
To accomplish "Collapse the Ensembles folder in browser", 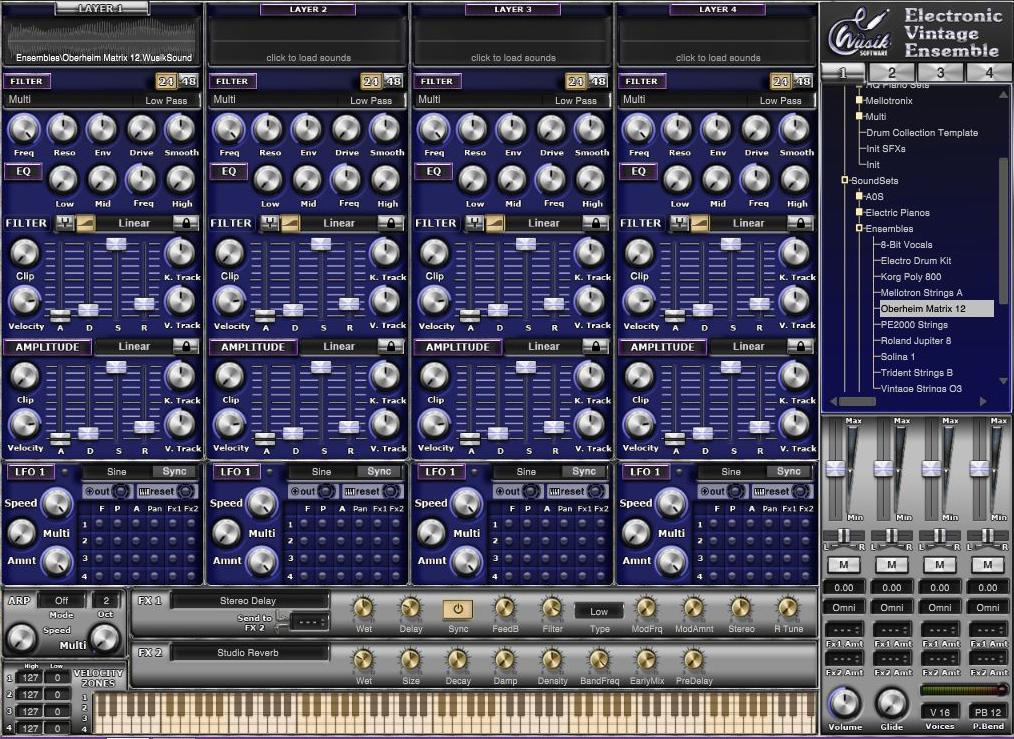I will coord(859,228).
